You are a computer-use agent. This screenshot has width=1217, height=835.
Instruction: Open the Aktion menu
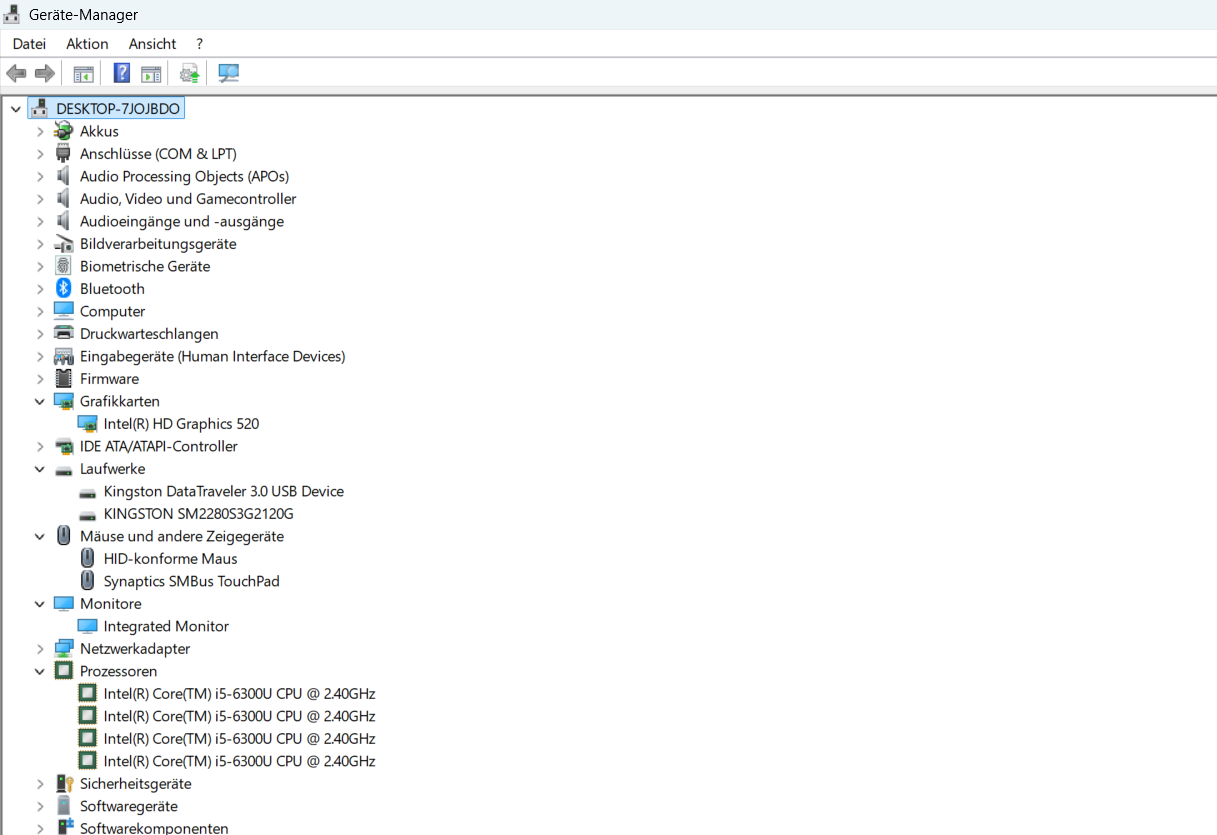[x=87, y=44]
